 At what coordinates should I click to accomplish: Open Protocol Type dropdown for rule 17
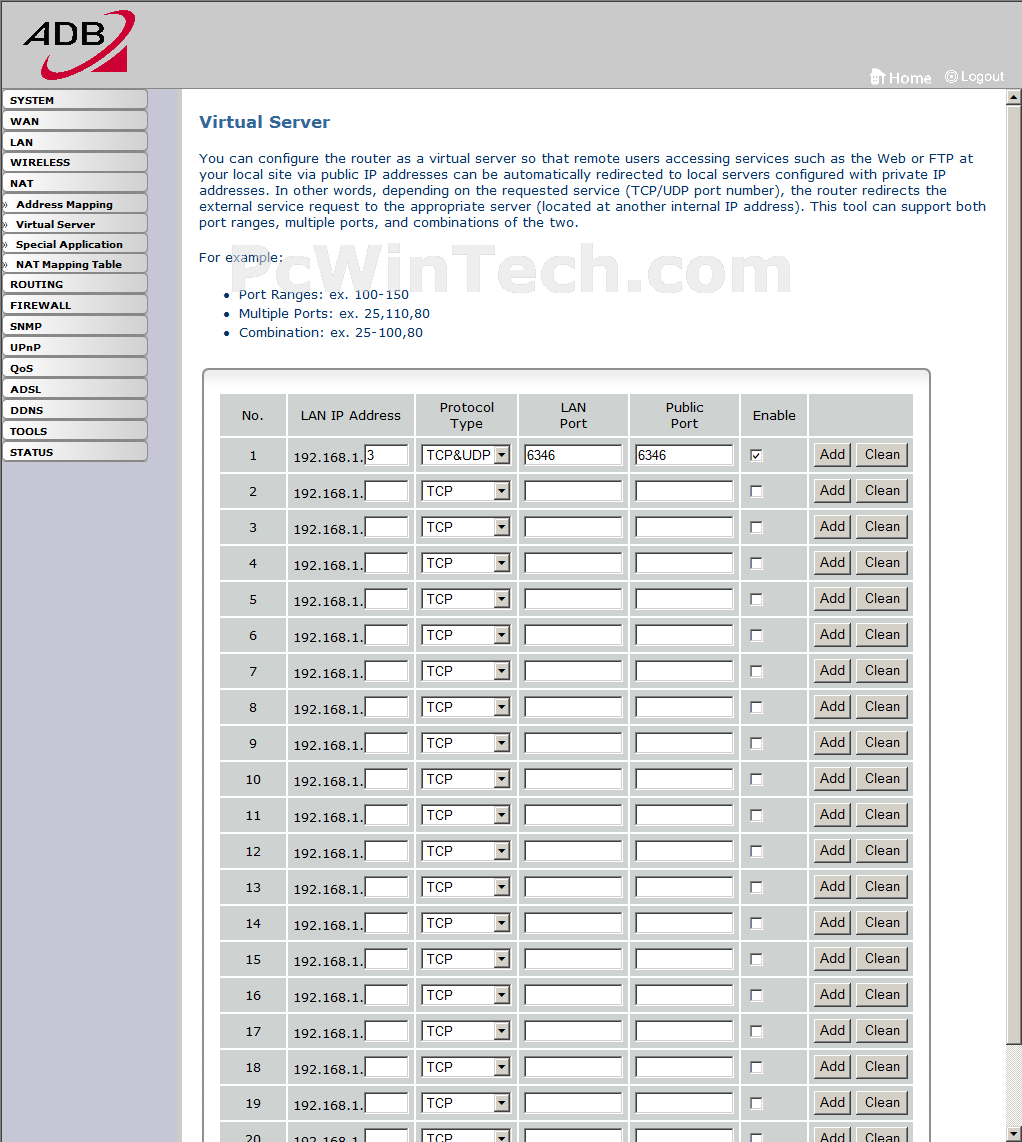(465, 1031)
